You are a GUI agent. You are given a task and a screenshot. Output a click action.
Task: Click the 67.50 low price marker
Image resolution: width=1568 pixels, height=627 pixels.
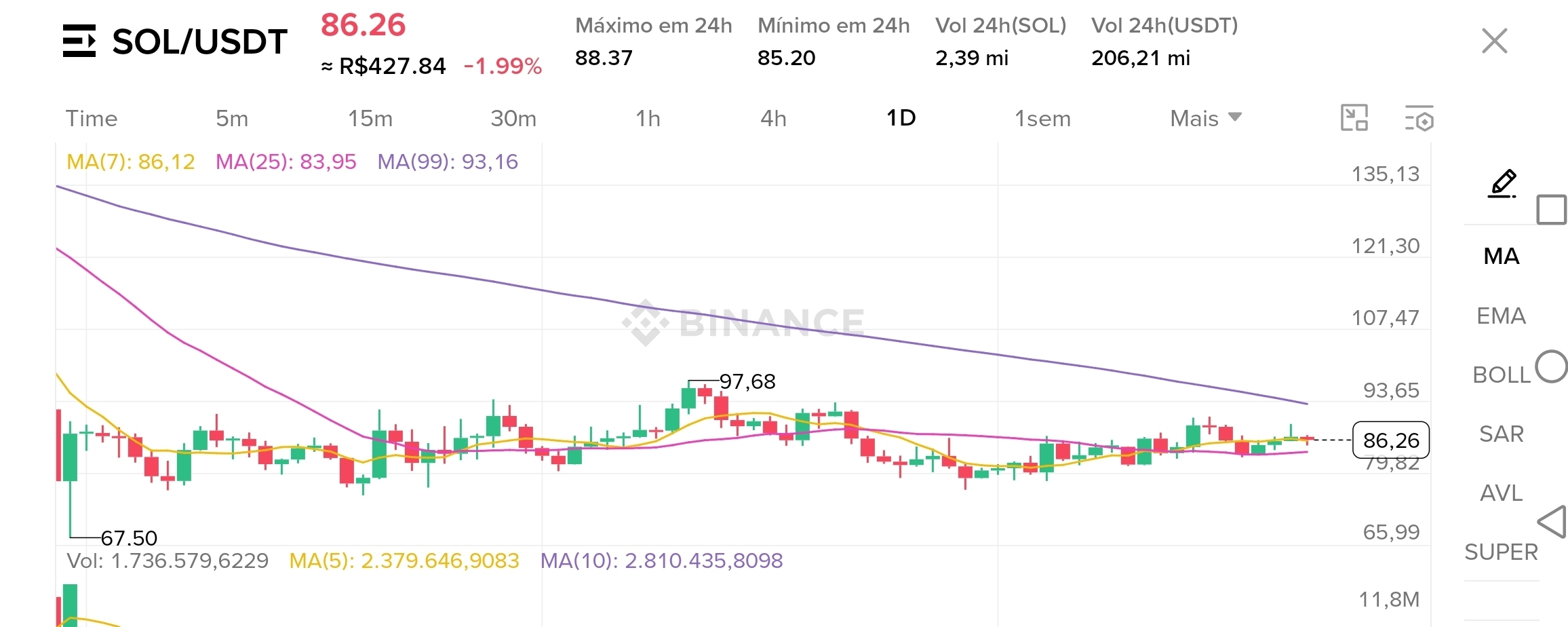(129, 538)
